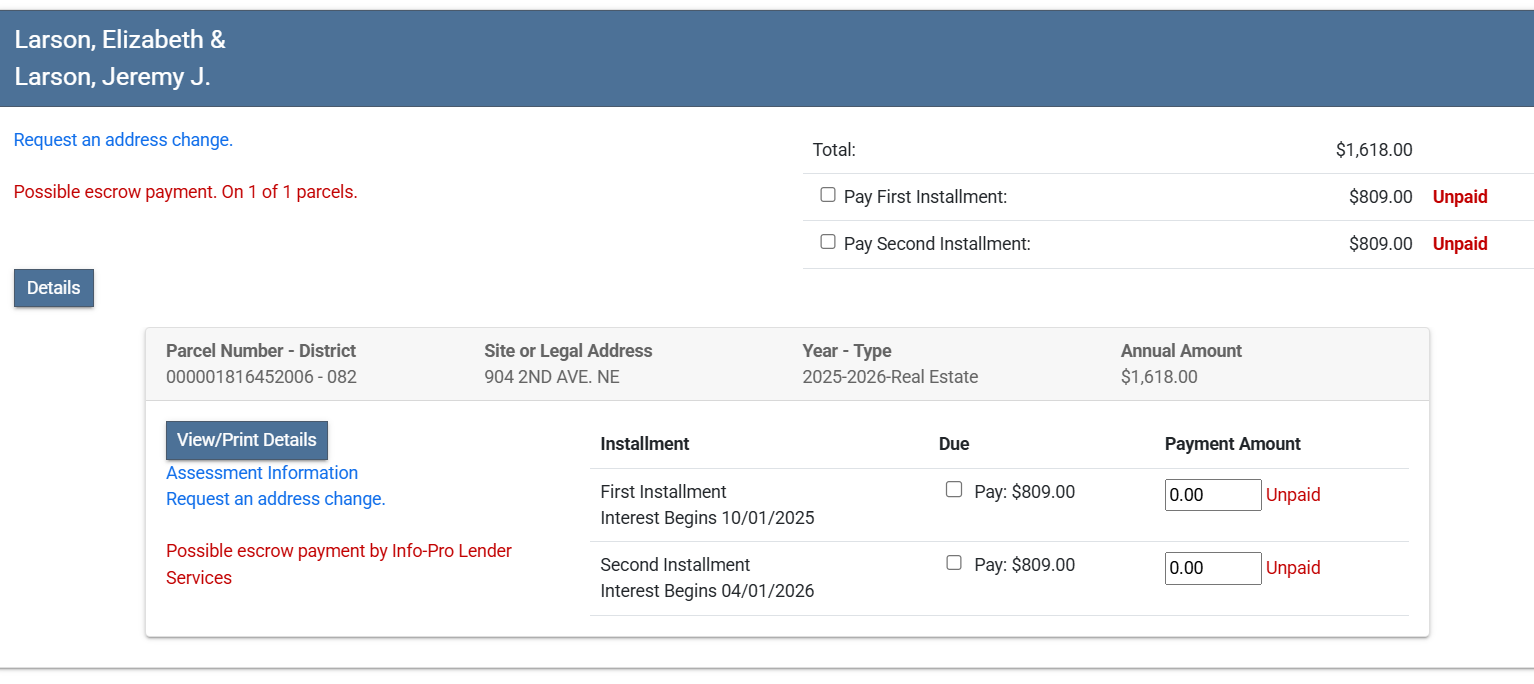Click the parcel's 'Request an address change.' link
Viewport: 1534px width, 684px height.
(275, 499)
